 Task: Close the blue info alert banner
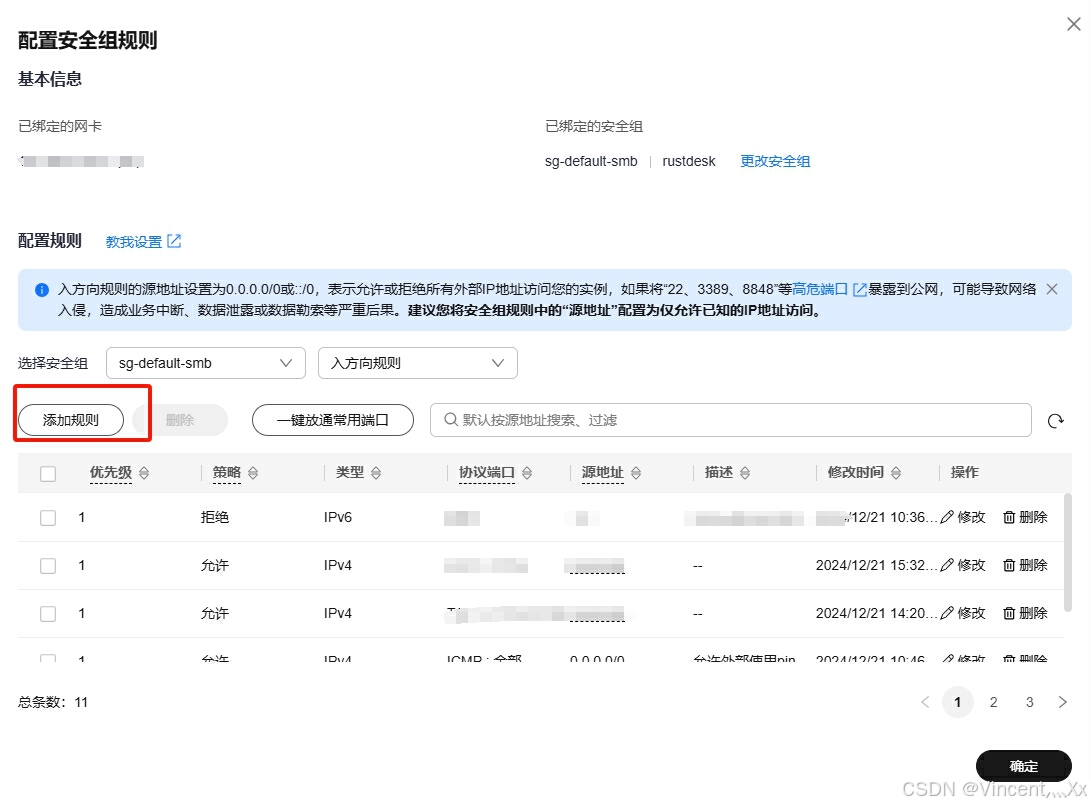point(1051,289)
